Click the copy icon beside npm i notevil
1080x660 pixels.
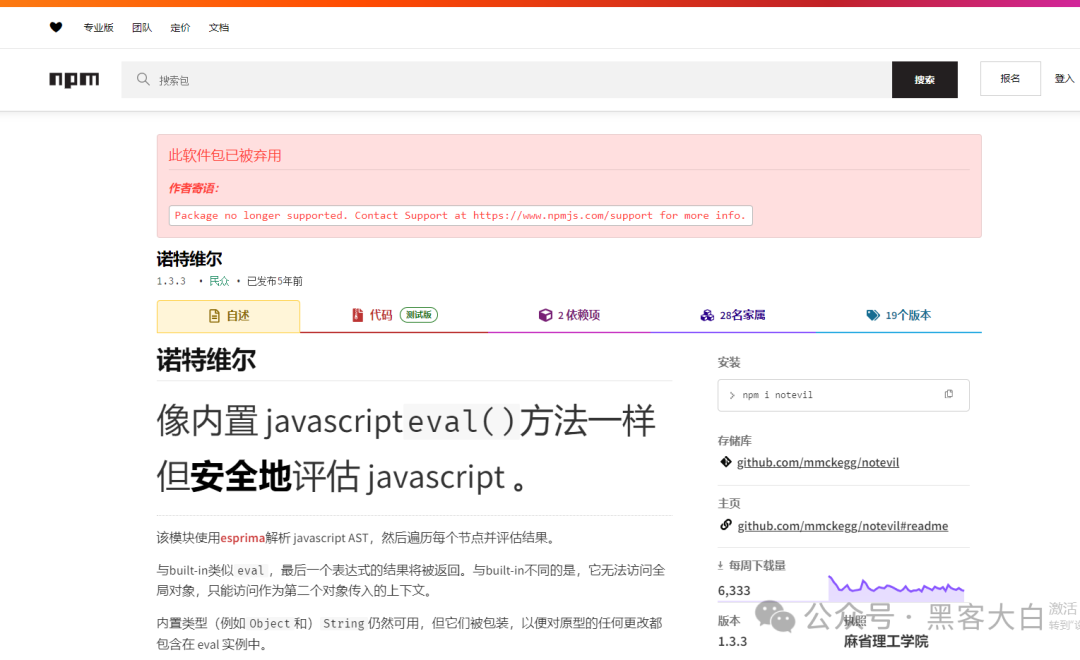point(949,394)
